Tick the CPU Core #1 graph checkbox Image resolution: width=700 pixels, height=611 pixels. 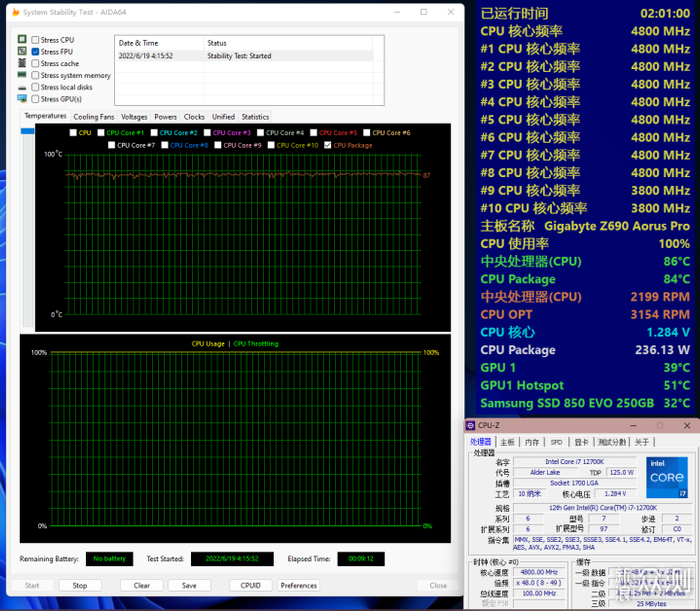coord(101,132)
